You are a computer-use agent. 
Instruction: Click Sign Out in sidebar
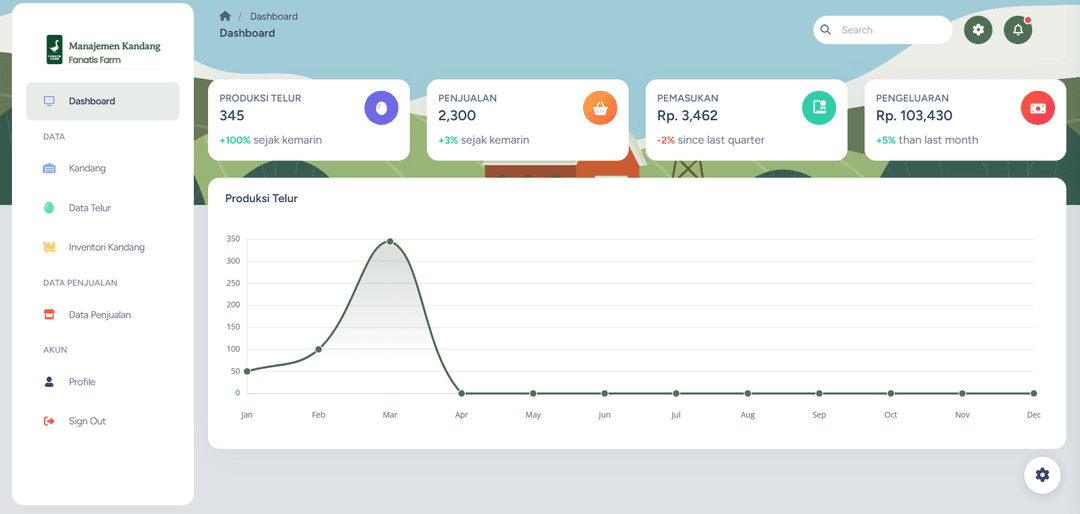pos(87,421)
